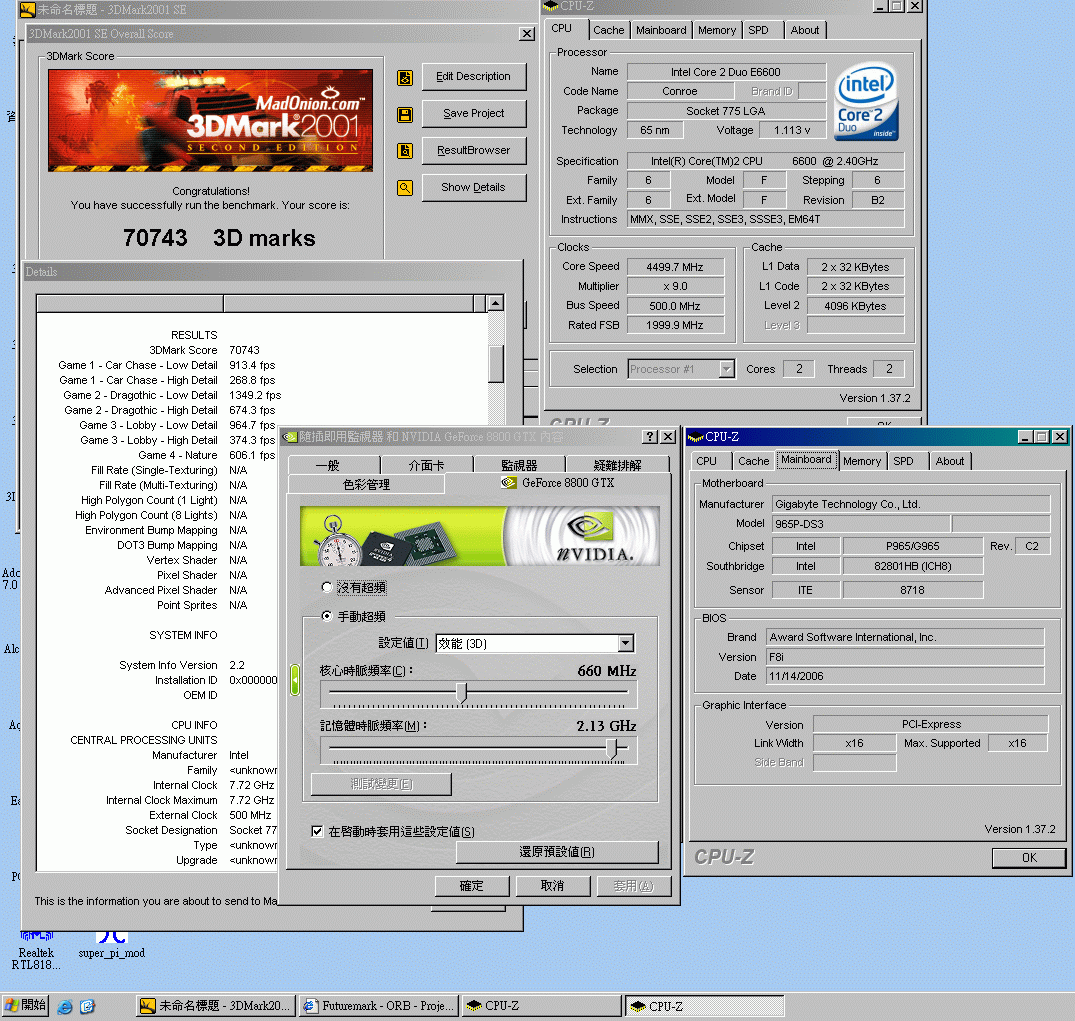The height and width of the screenshot is (1021, 1075).
Task: Click the help question mark button in NVIDIA dialog
Action: point(650,437)
